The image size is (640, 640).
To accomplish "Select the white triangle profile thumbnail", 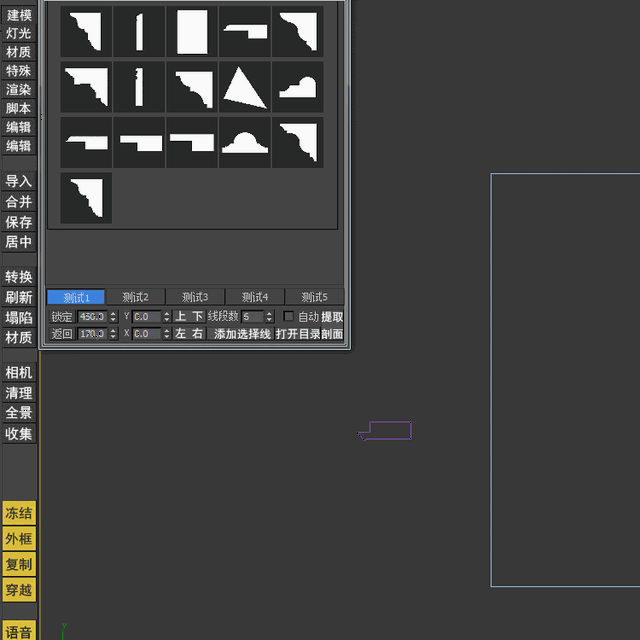I will 244,87.
